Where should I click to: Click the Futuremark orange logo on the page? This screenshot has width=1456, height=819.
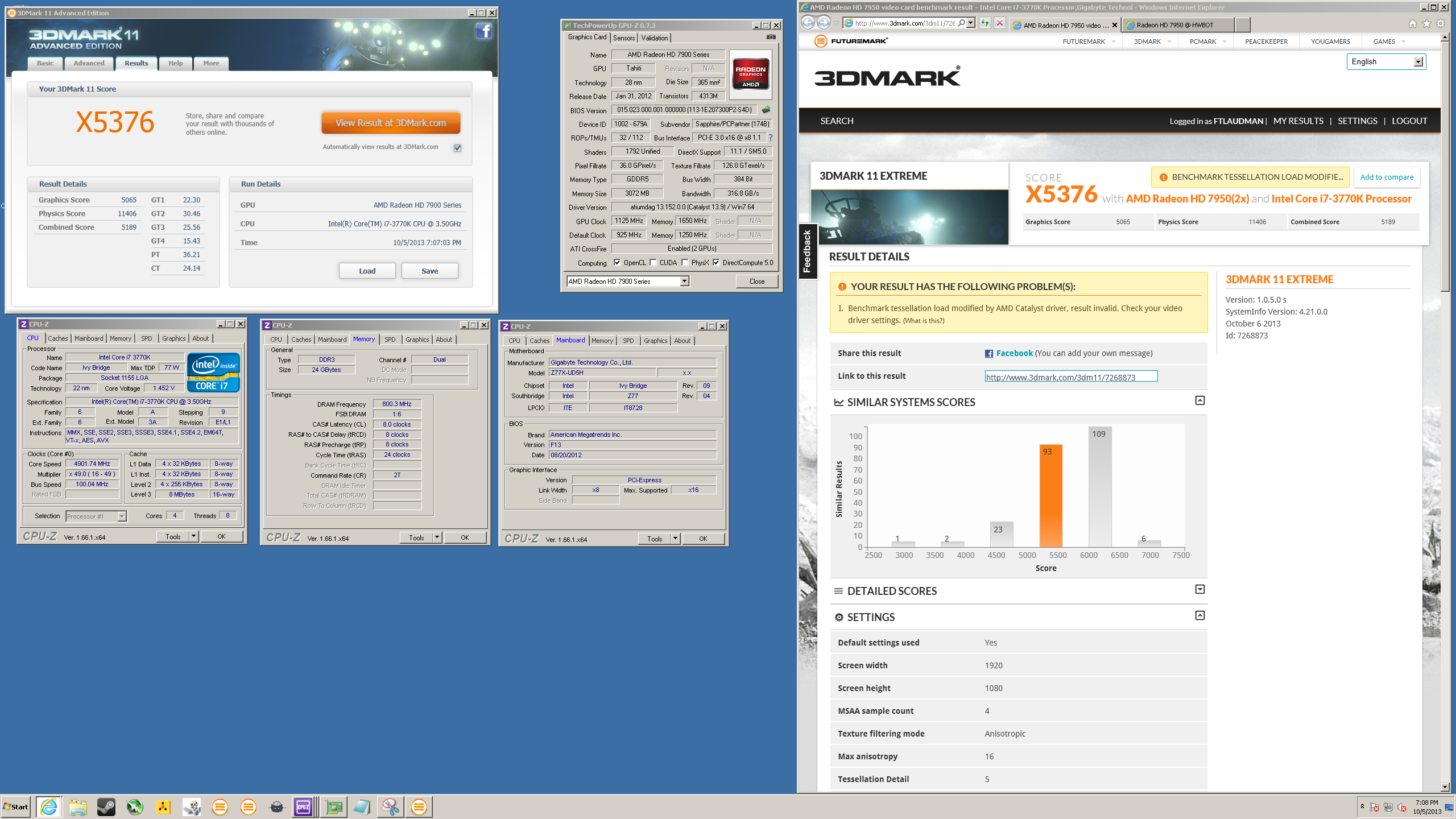coord(820,41)
